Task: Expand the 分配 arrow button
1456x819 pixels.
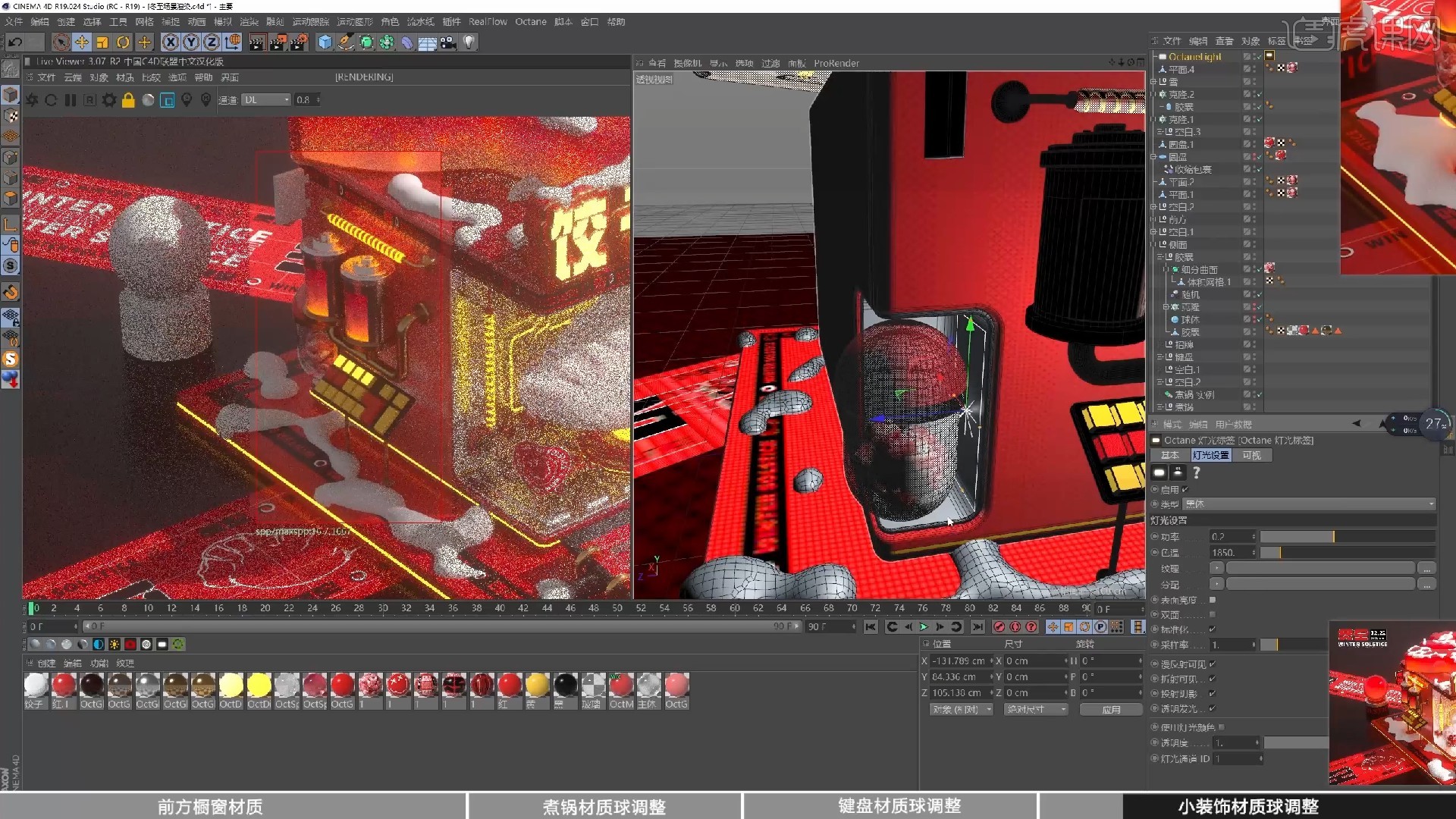Action: [x=1216, y=585]
